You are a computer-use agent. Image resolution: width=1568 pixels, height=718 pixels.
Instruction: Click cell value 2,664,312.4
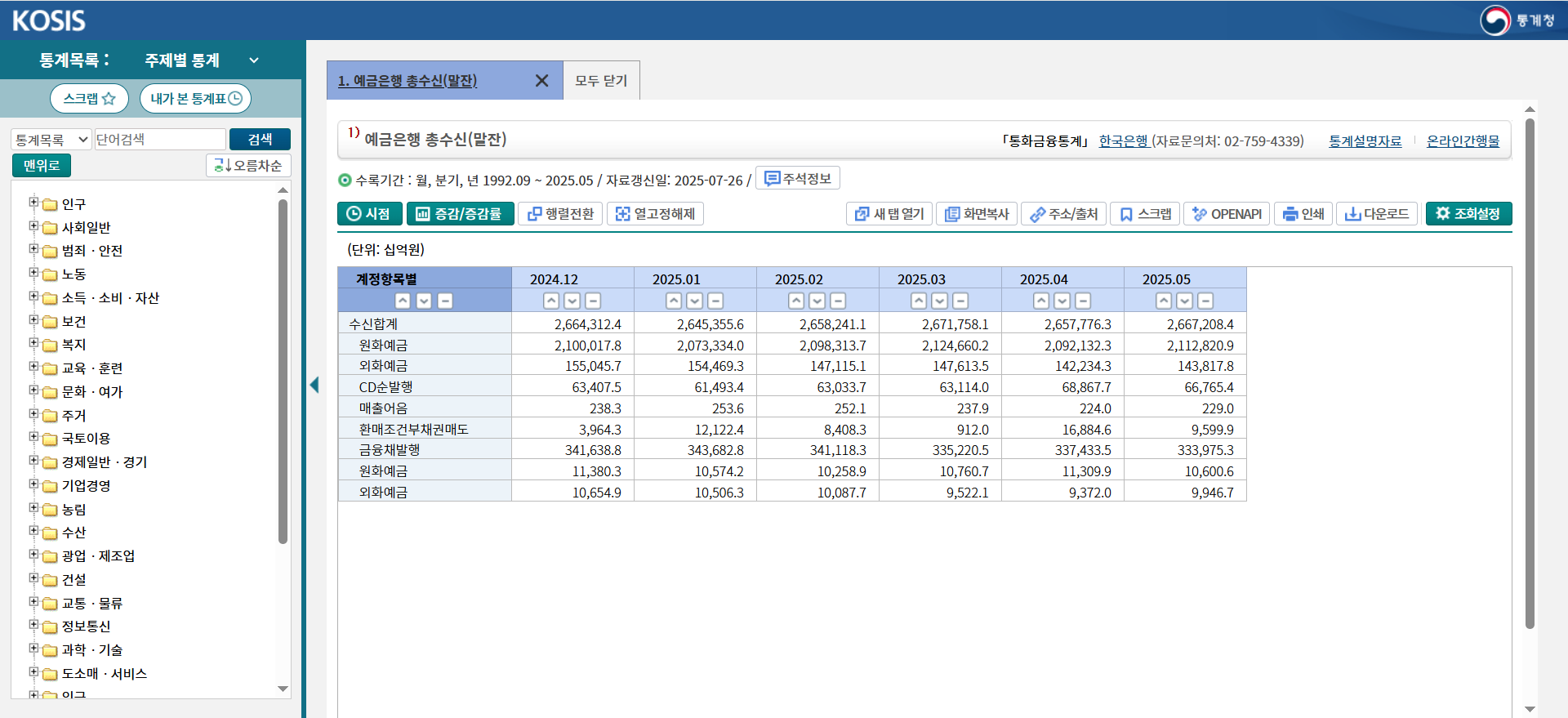pos(587,324)
